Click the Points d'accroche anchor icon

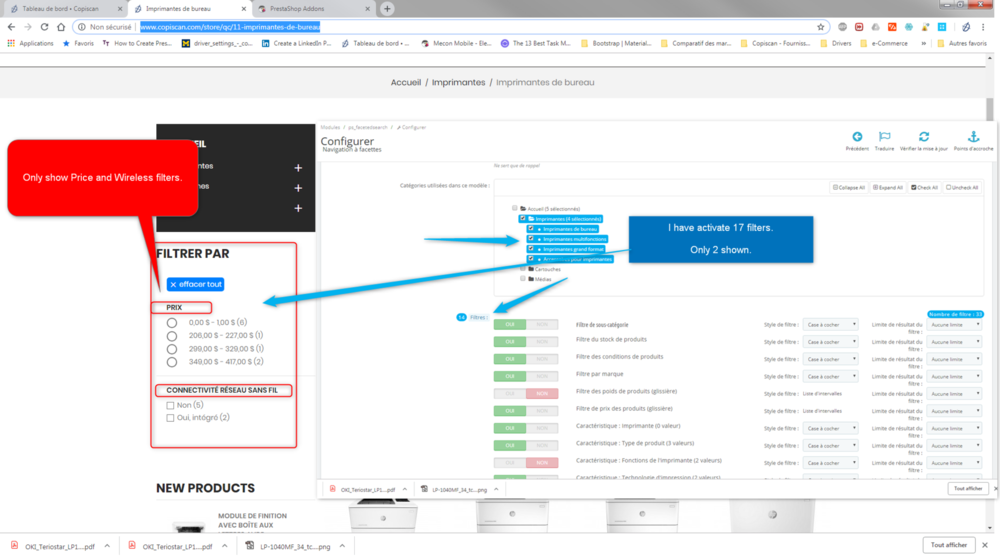coord(973,136)
